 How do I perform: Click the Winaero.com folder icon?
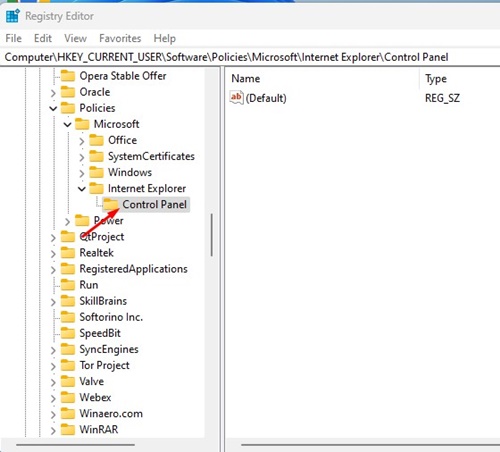(x=68, y=413)
